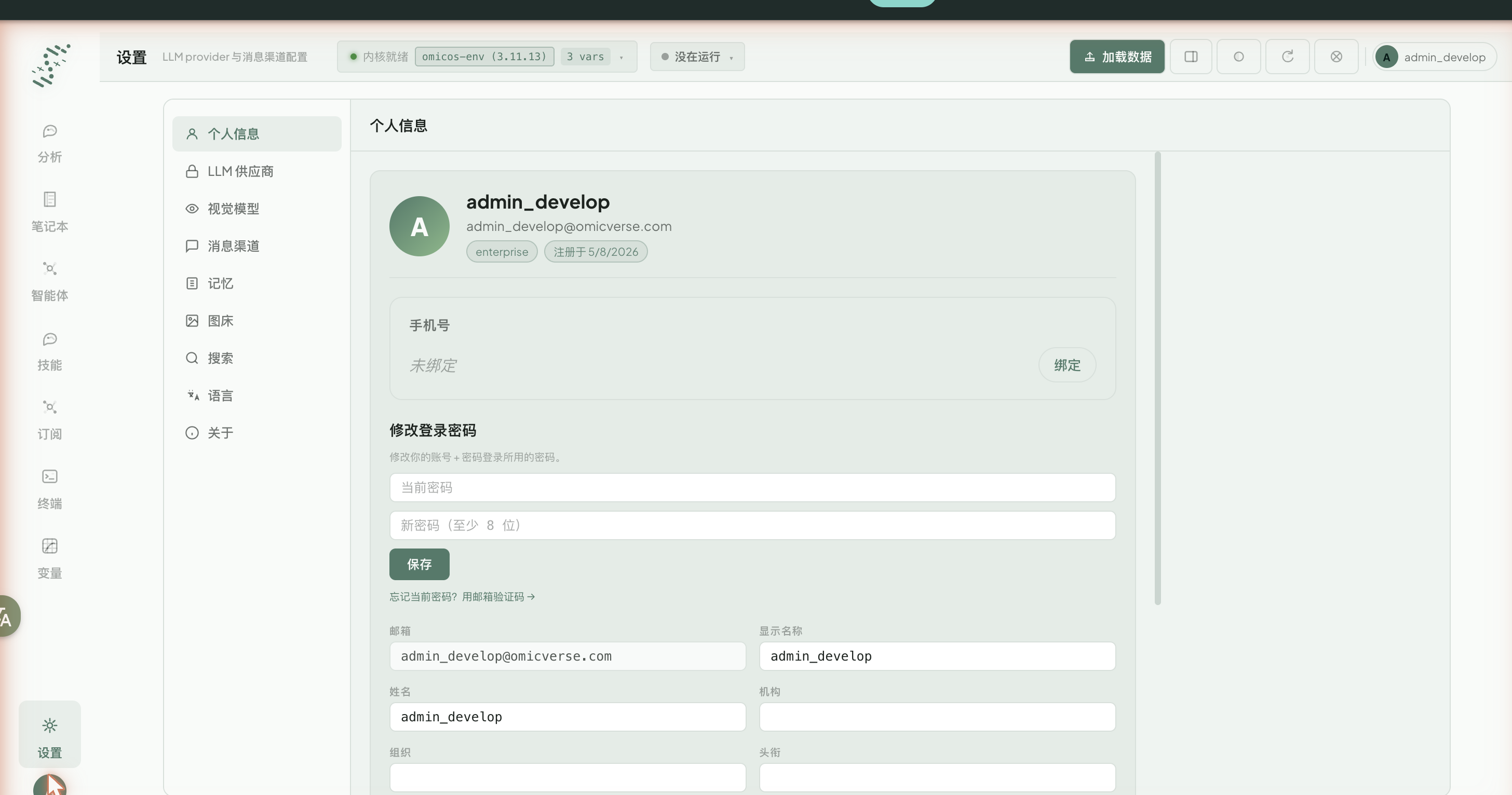Click the 姓名 input field
1512x795 pixels.
[x=568, y=717]
